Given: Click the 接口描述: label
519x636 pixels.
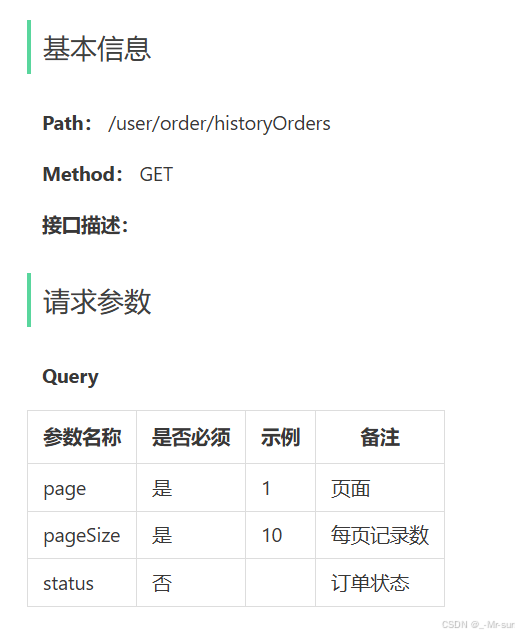Looking at the screenshot, I should pyautogui.click(x=85, y=225).
